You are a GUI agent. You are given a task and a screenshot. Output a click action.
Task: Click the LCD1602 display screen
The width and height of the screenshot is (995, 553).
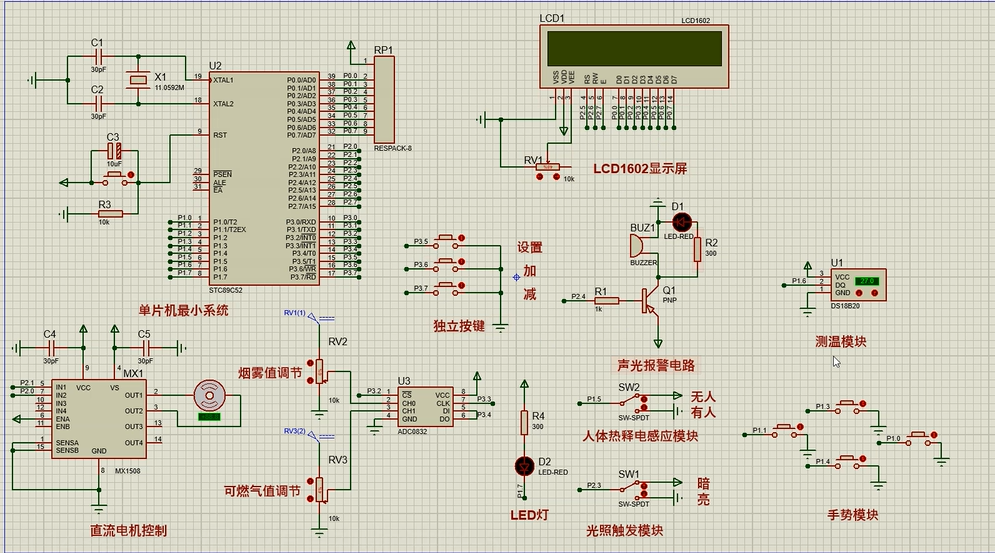pos(631,48)
